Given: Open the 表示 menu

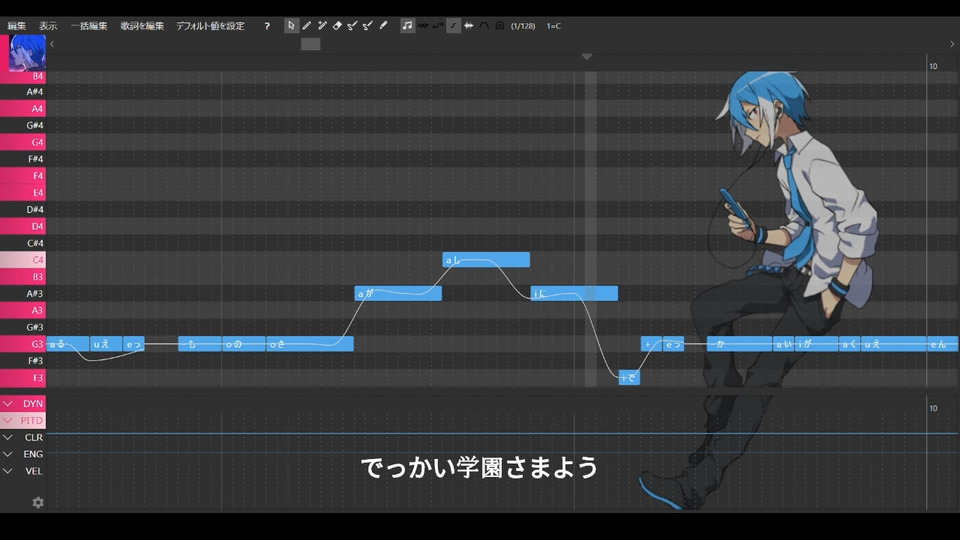Looking at the screenshot, I should (x=48, y=26).
